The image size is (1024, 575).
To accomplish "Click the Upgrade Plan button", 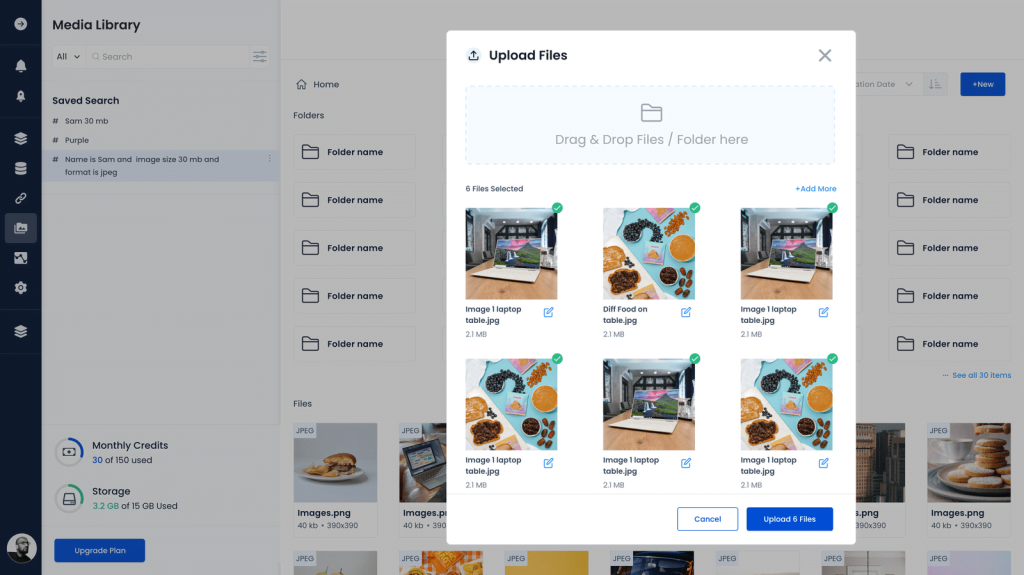I will point(99,551).
